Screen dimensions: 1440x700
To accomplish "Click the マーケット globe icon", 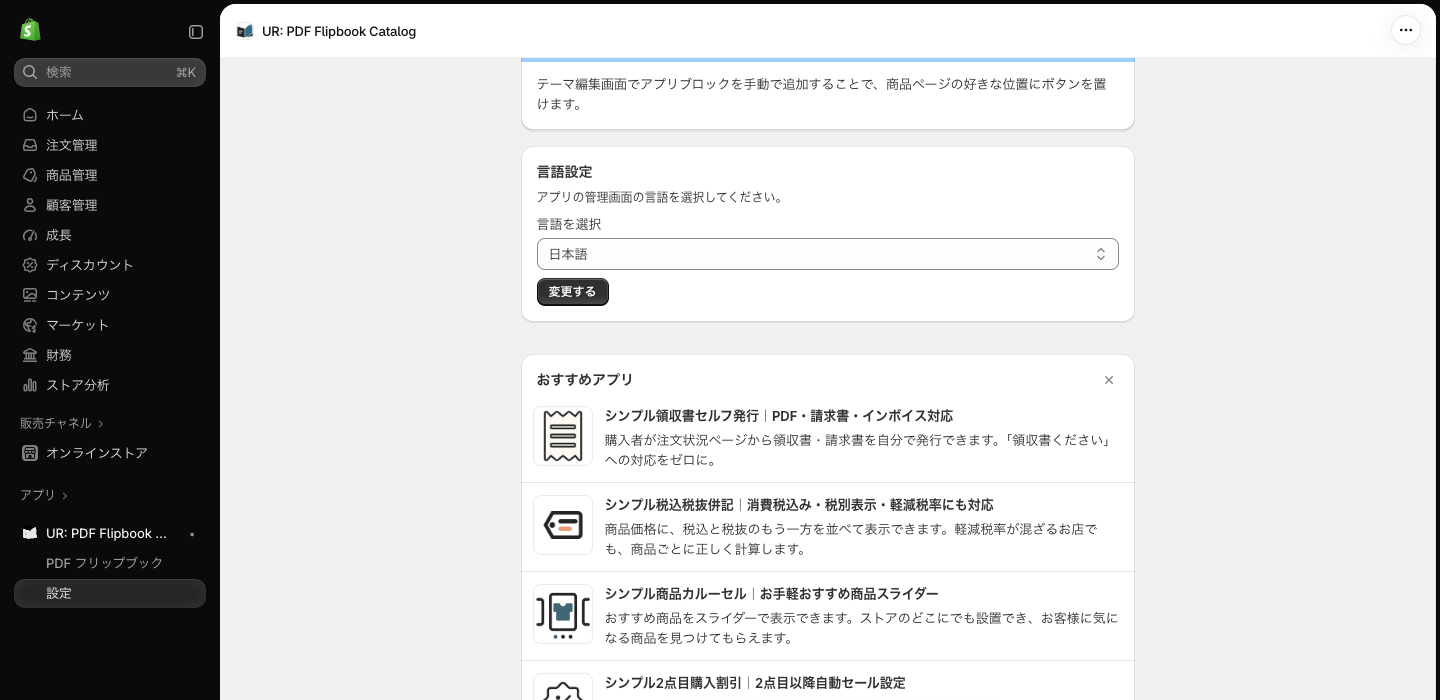I will pyautogui.click(x=30, y=325).
